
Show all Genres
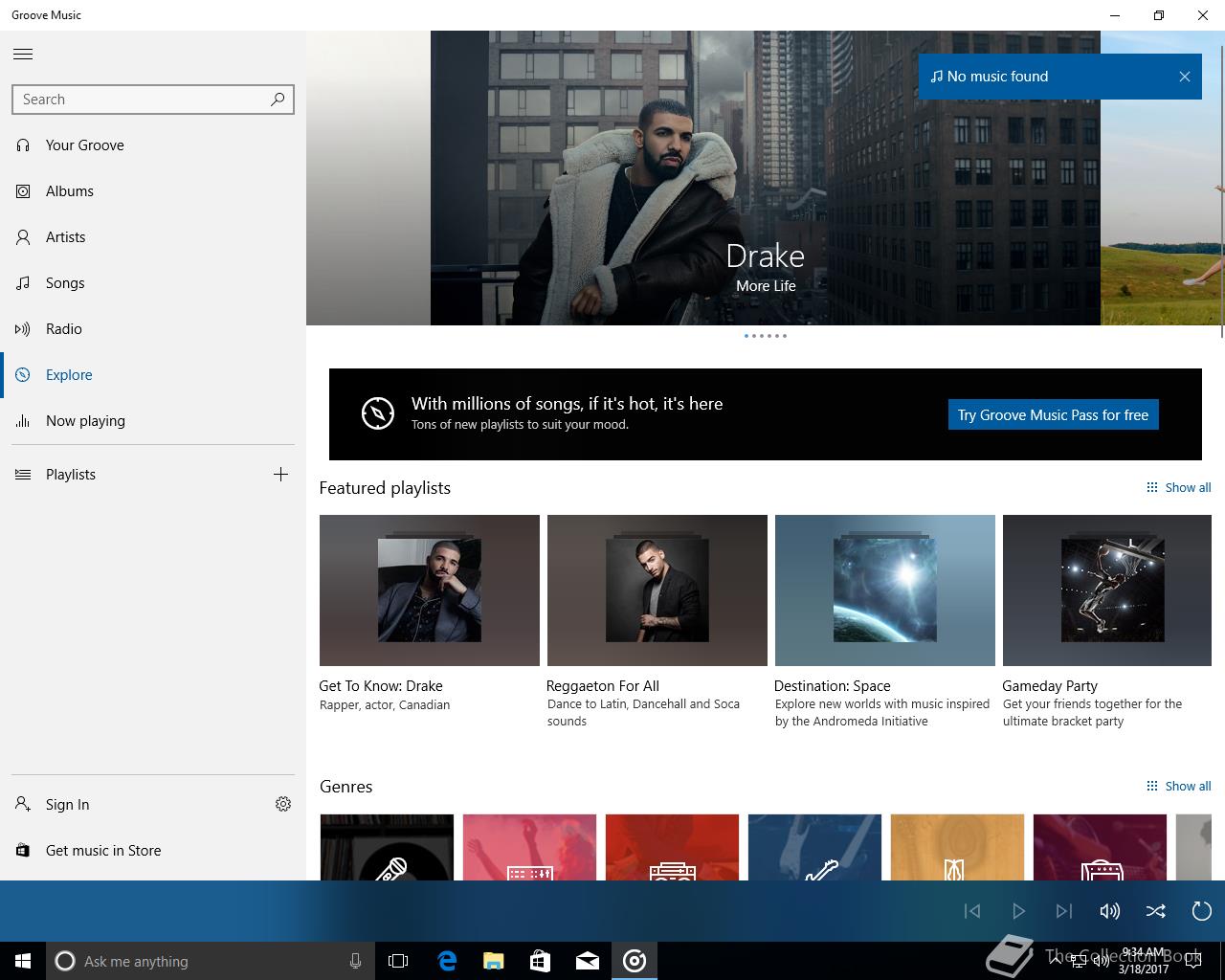point(1179,786)
